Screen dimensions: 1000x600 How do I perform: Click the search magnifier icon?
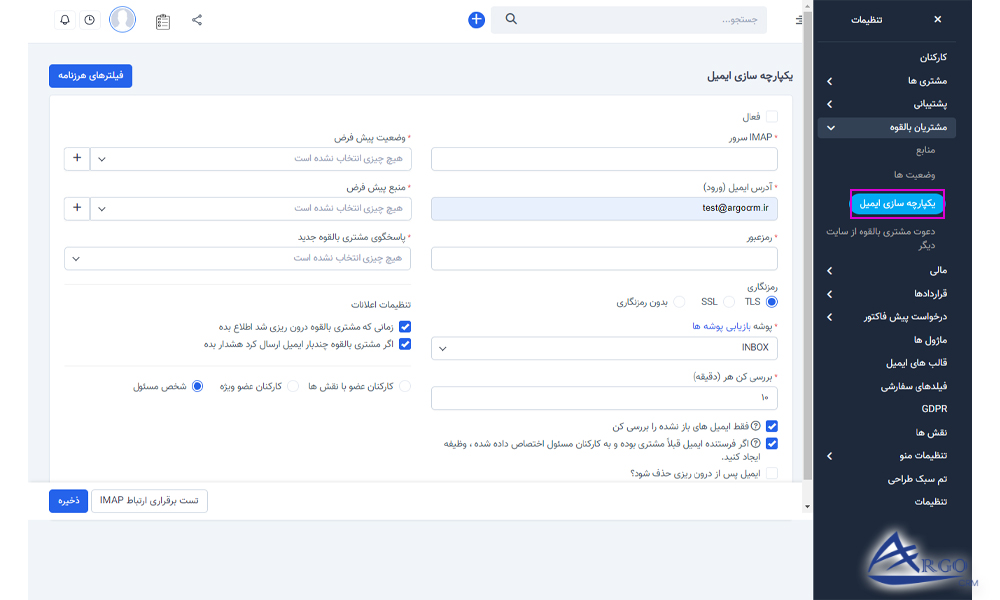pos(511,19)
